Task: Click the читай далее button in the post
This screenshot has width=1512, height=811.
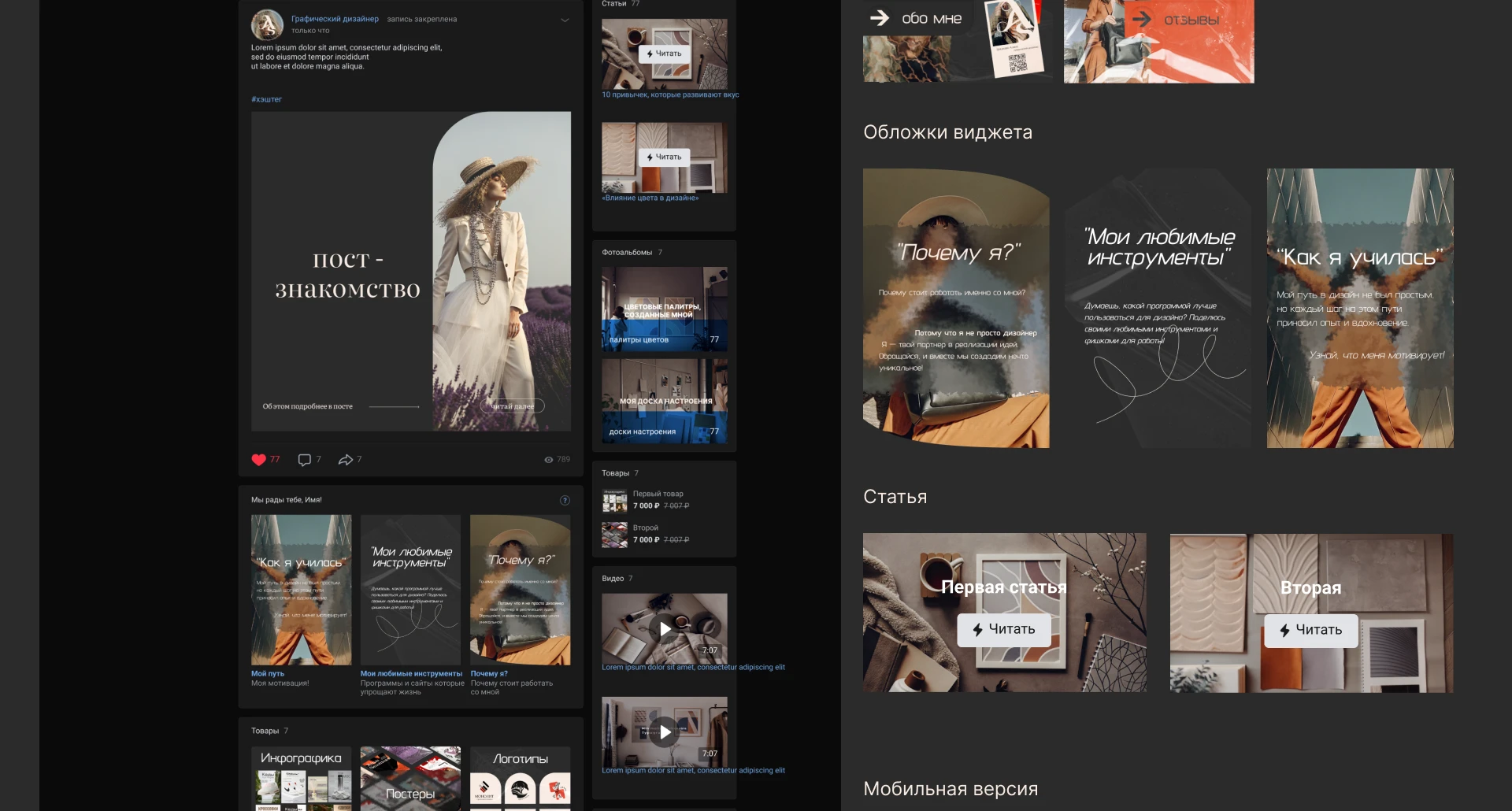Action: pyautogui.click(x=513, y=406)
